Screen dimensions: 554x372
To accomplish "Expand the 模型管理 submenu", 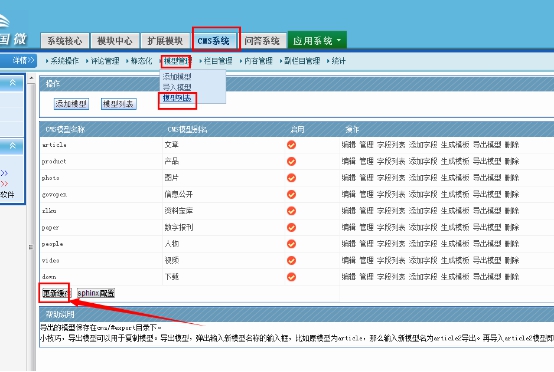I will coord(177,61).
